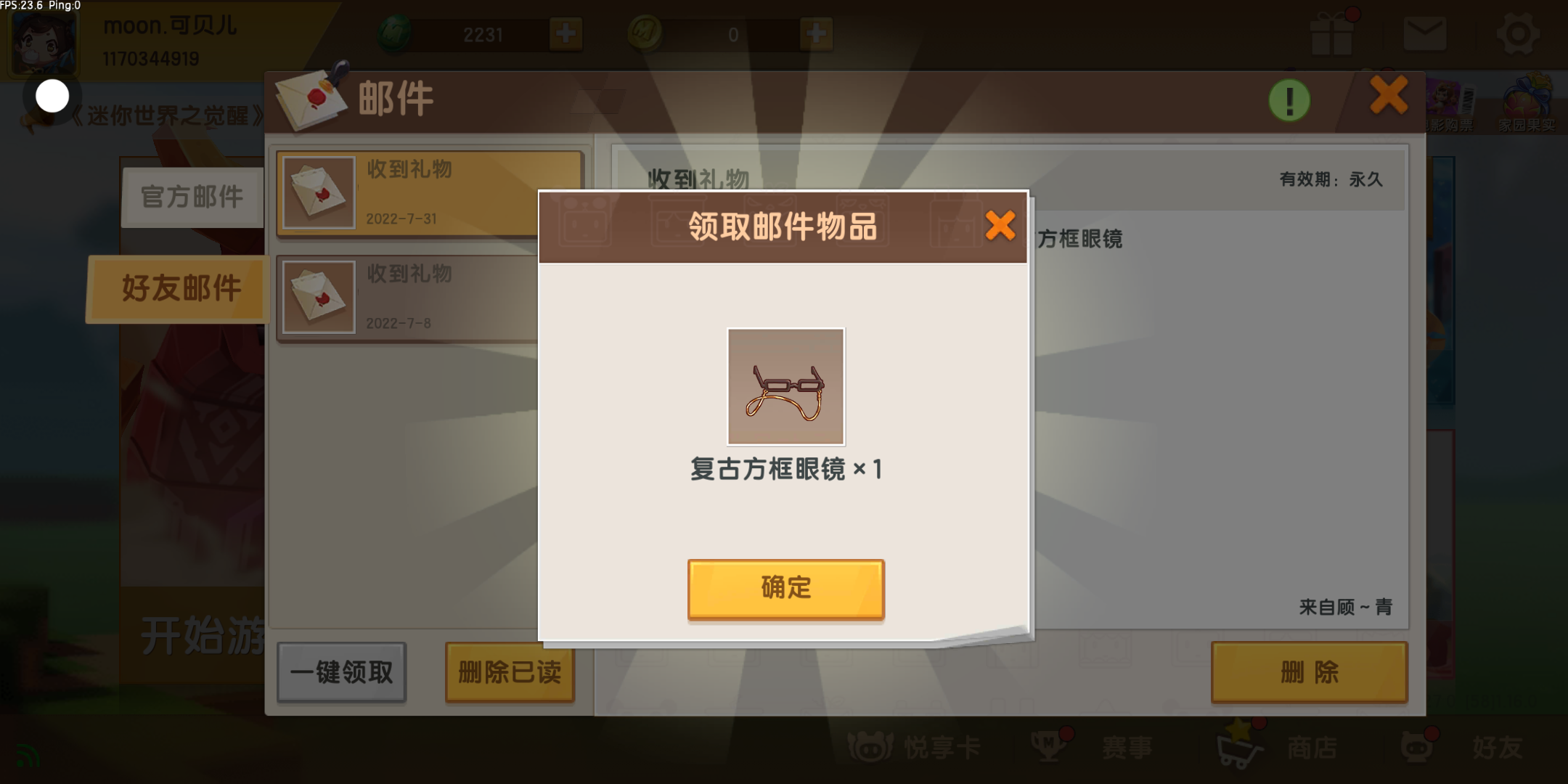Open the settings gear icon
Screen dimensions: 1568x784
pyautogui.click(x=1518, y=33)
